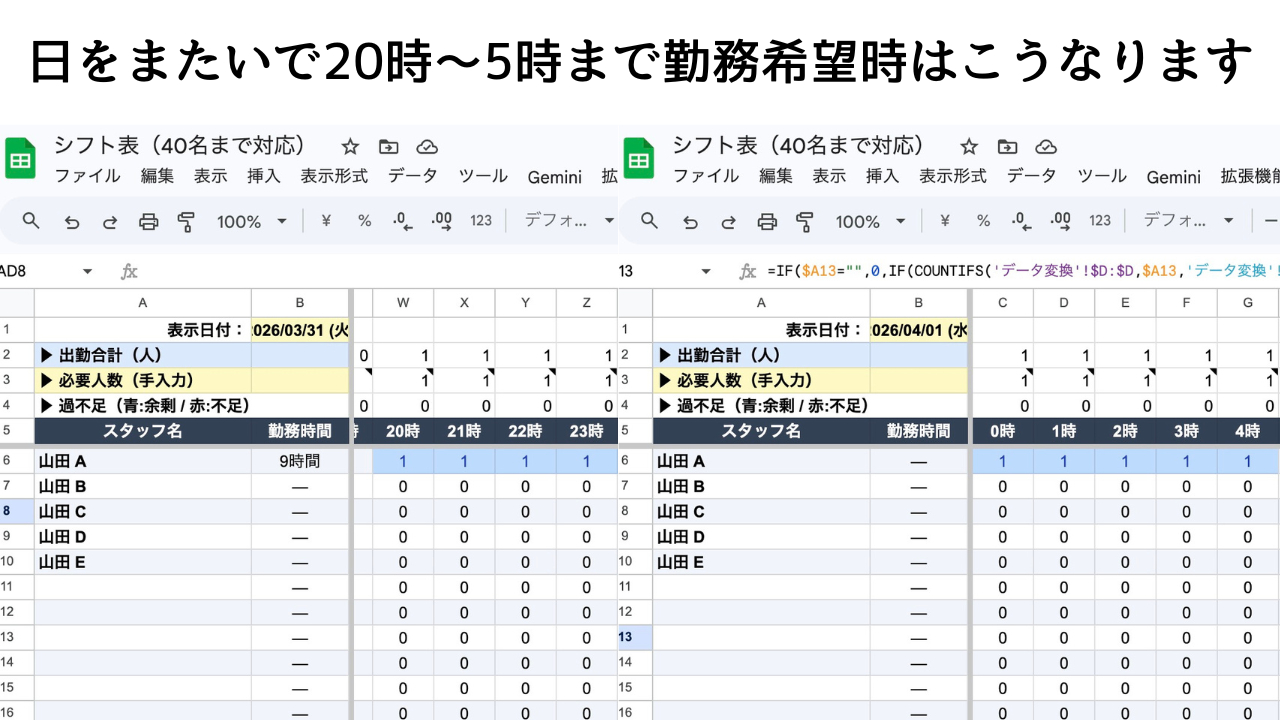
Task: Apply ¥ currency format in the 04/01 spreadsheet
Action: (x=945, y=221)
